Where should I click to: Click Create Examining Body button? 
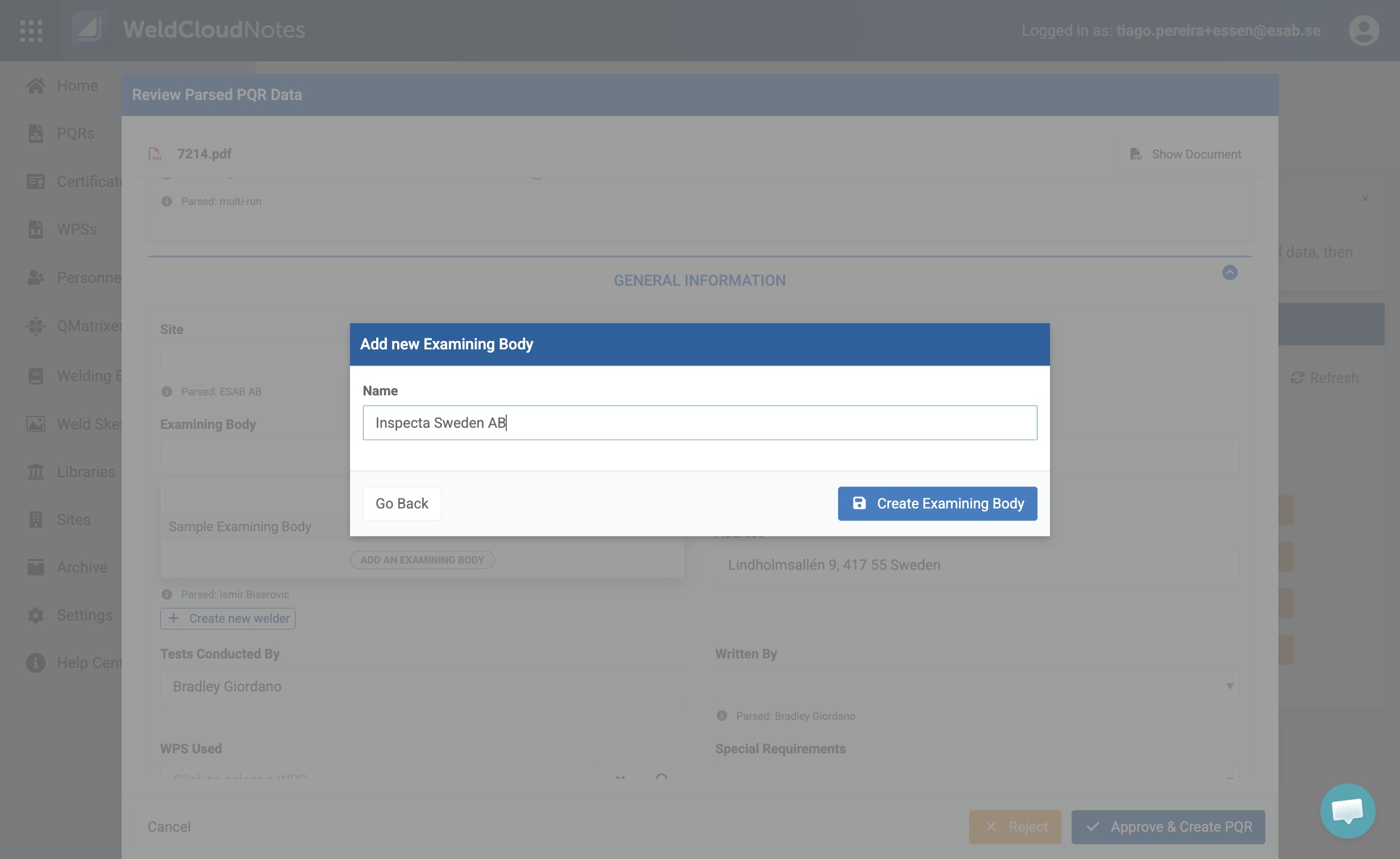pos(937,503)
